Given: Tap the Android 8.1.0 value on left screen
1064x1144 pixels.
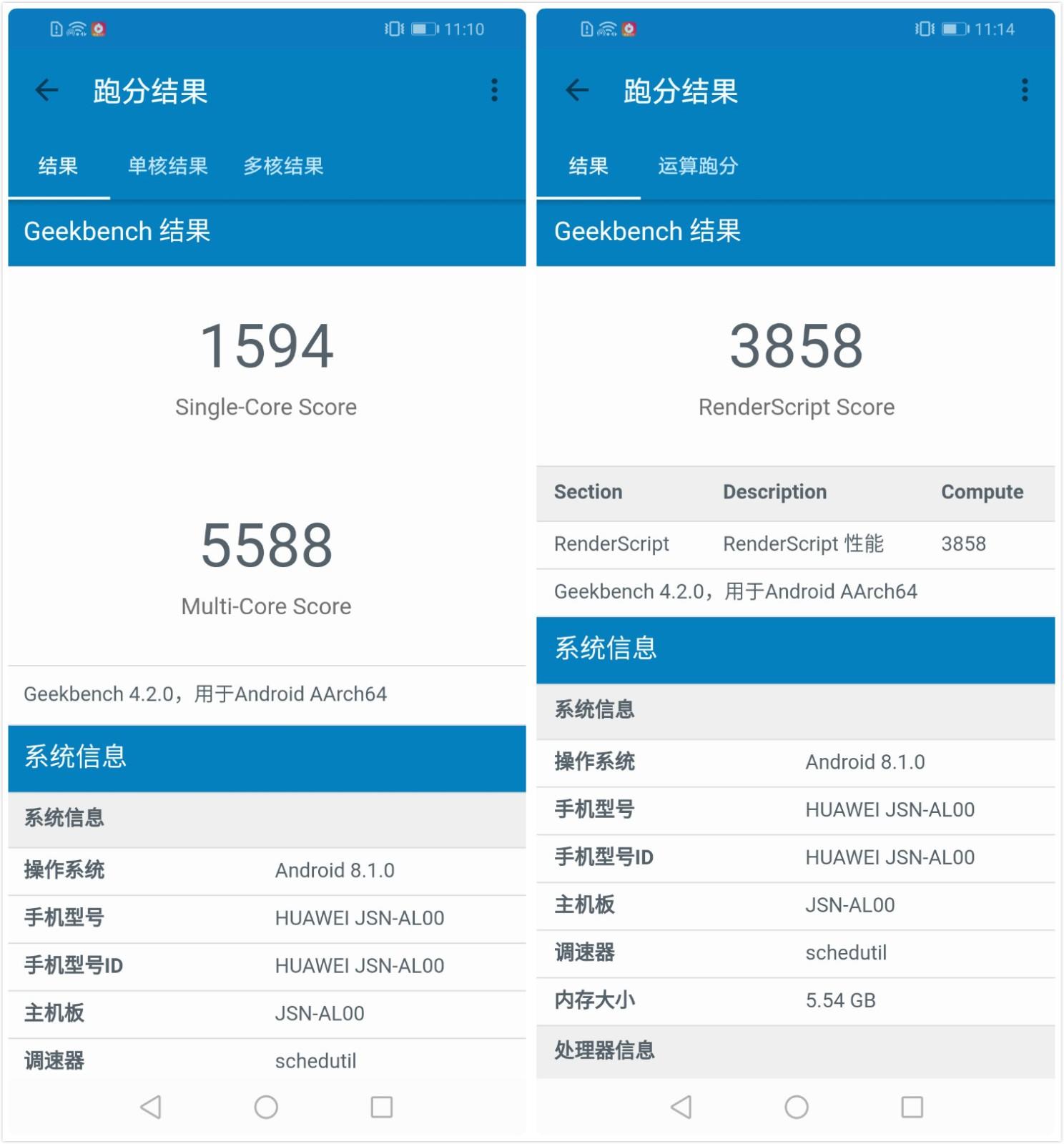Looking at the screenshot, I should click(x=335, y=870).
